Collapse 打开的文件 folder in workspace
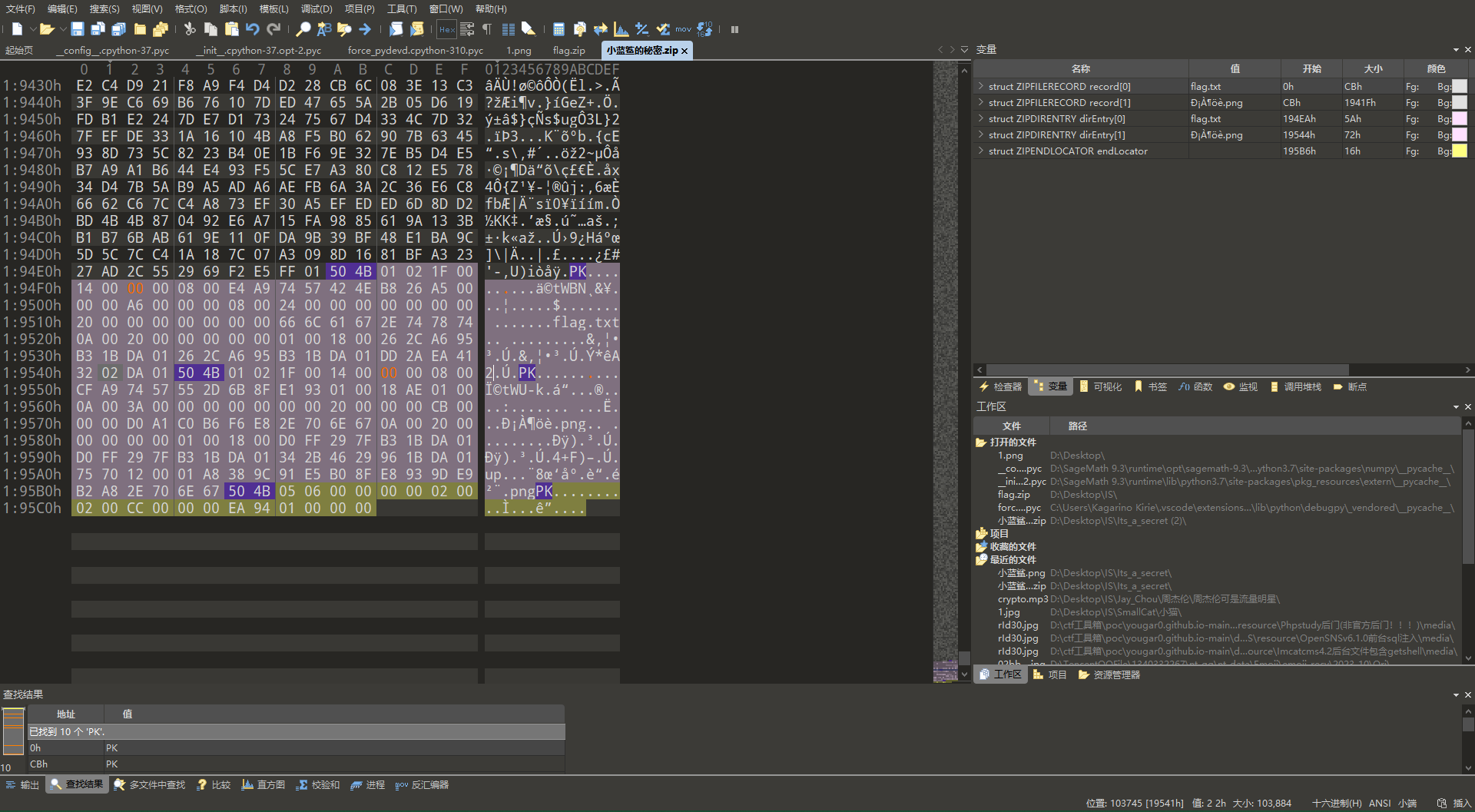Screen dimensions: 1475x812 coord(981,442)
